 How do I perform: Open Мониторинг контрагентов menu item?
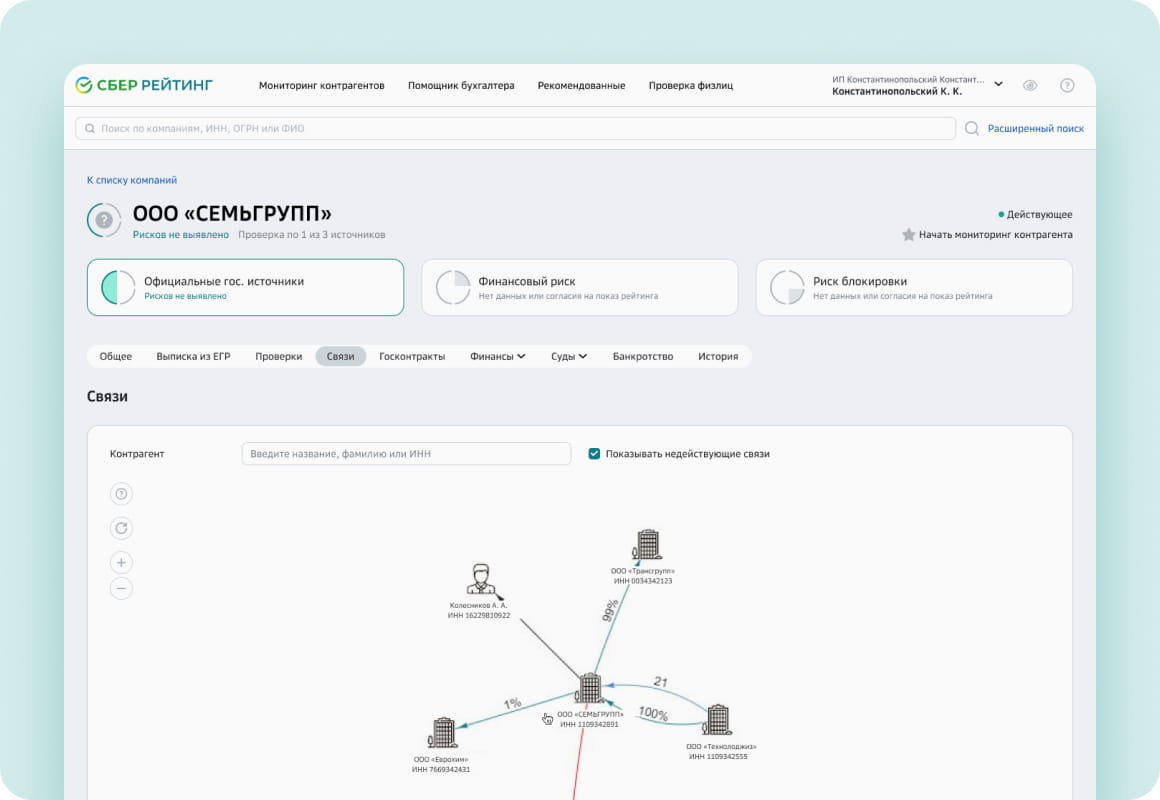tap(322, 86)
